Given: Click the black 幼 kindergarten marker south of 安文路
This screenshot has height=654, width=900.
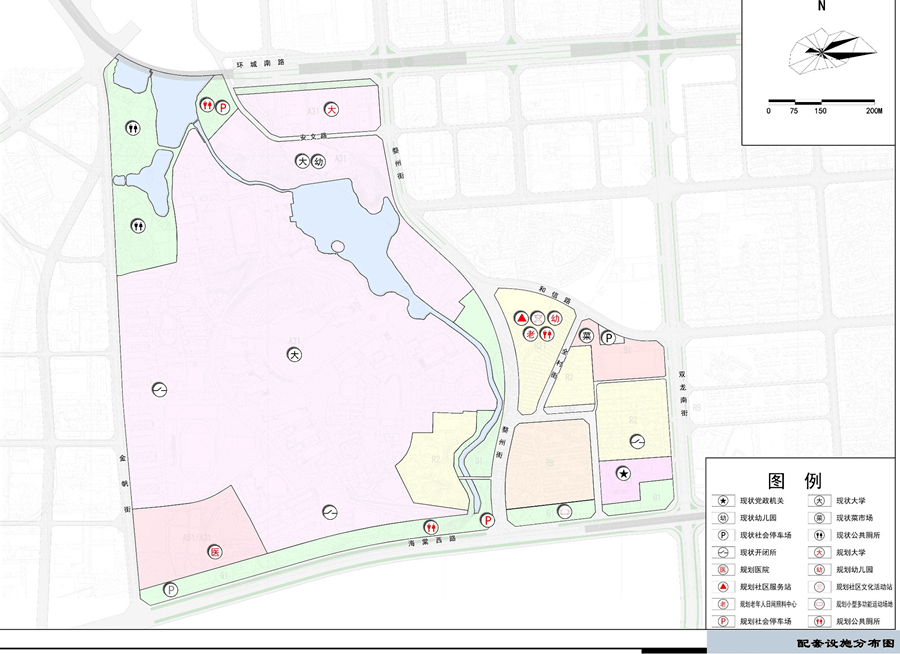Looking at the screenshot, I should pos(318,161).
